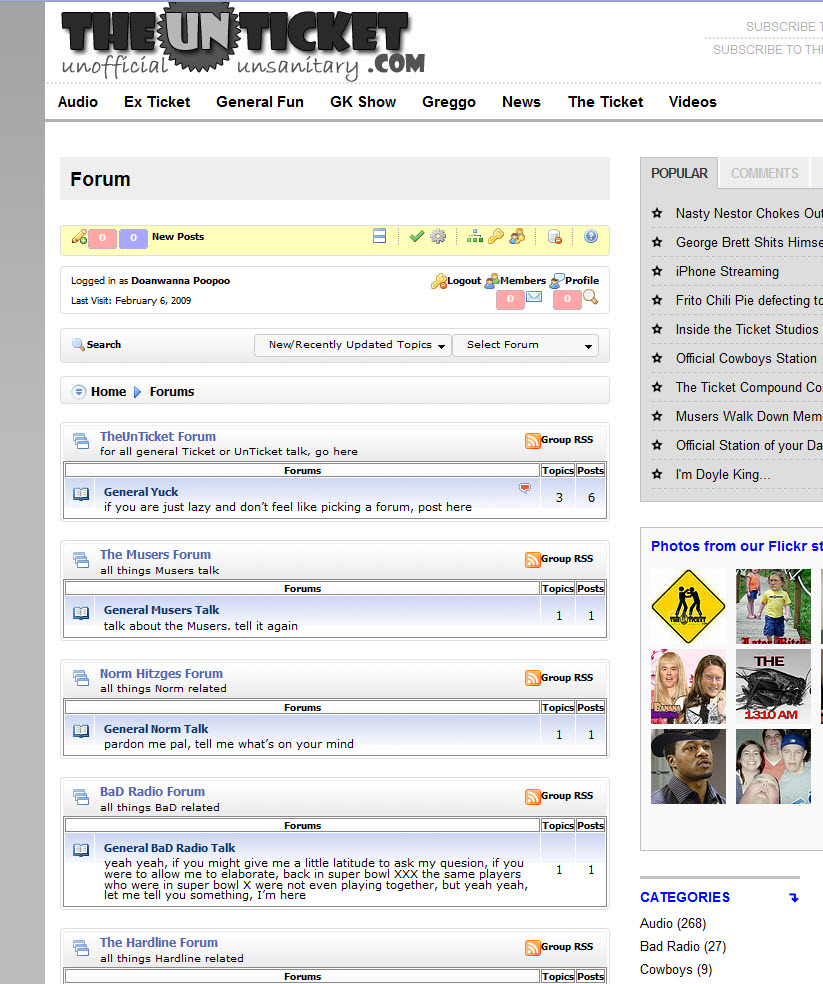Click the pencil New Posts icon
The height and width of the screenshot is (984, 823).
(x=79, y=237)
